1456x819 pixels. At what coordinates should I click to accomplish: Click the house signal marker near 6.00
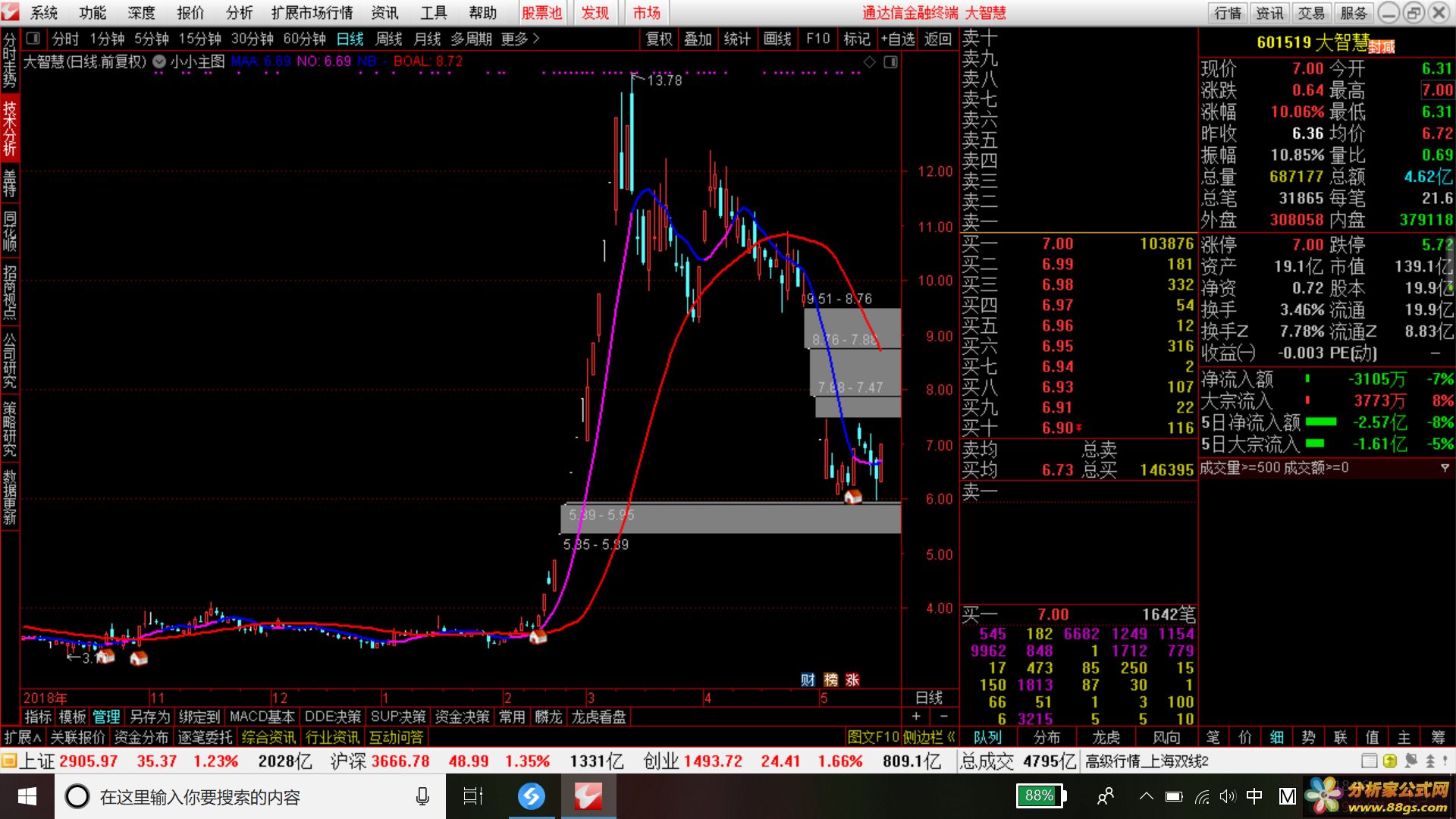point(853,497)
